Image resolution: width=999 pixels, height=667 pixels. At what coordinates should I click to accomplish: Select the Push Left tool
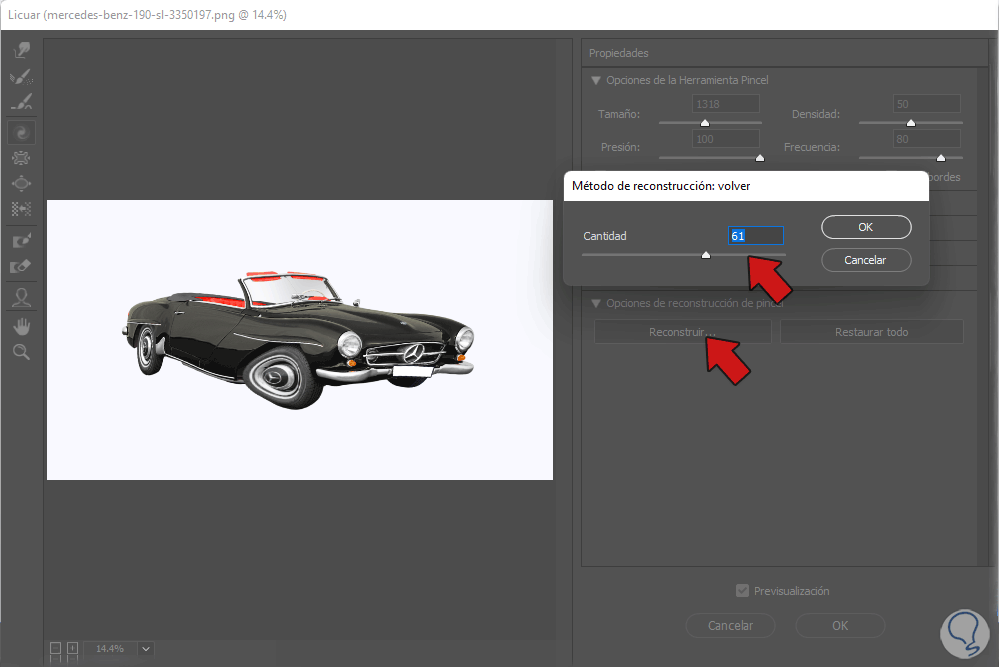coord(21,210)
